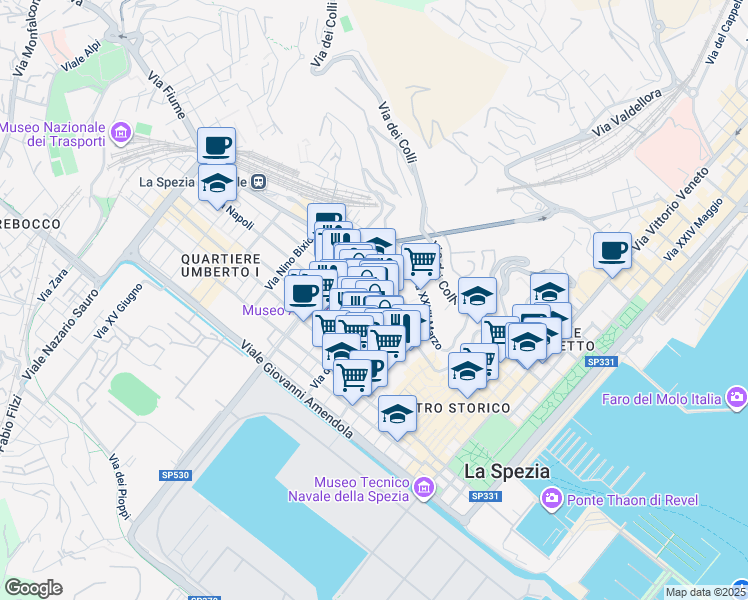Viewport: 748px width, 600px height.
Task: Click the Faro del Molo Italia camera icon
Action: [x=737, y=397]
